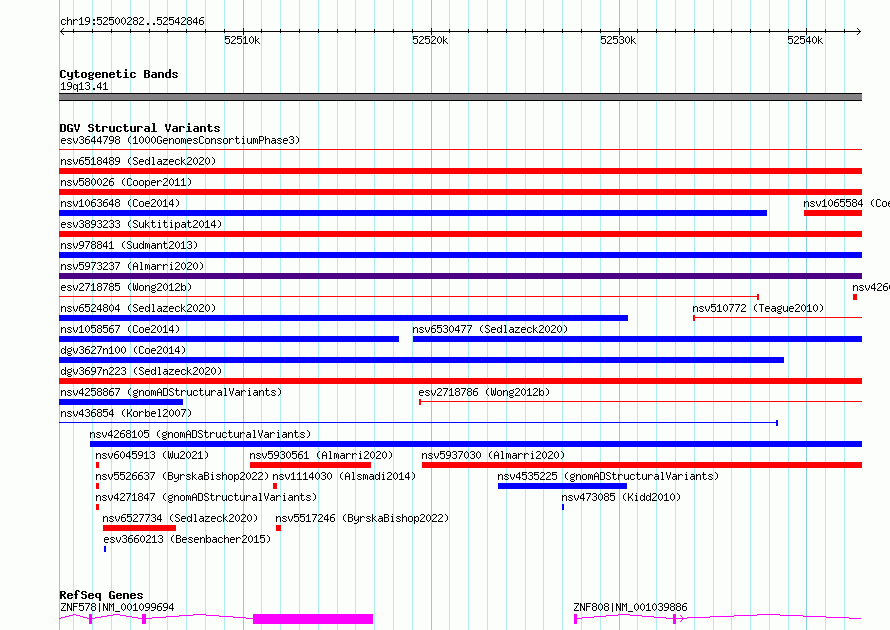The width and height of the screenshot is (890, 630).
Task: Click the 52540k ruler position label
Action: point(805,40)
